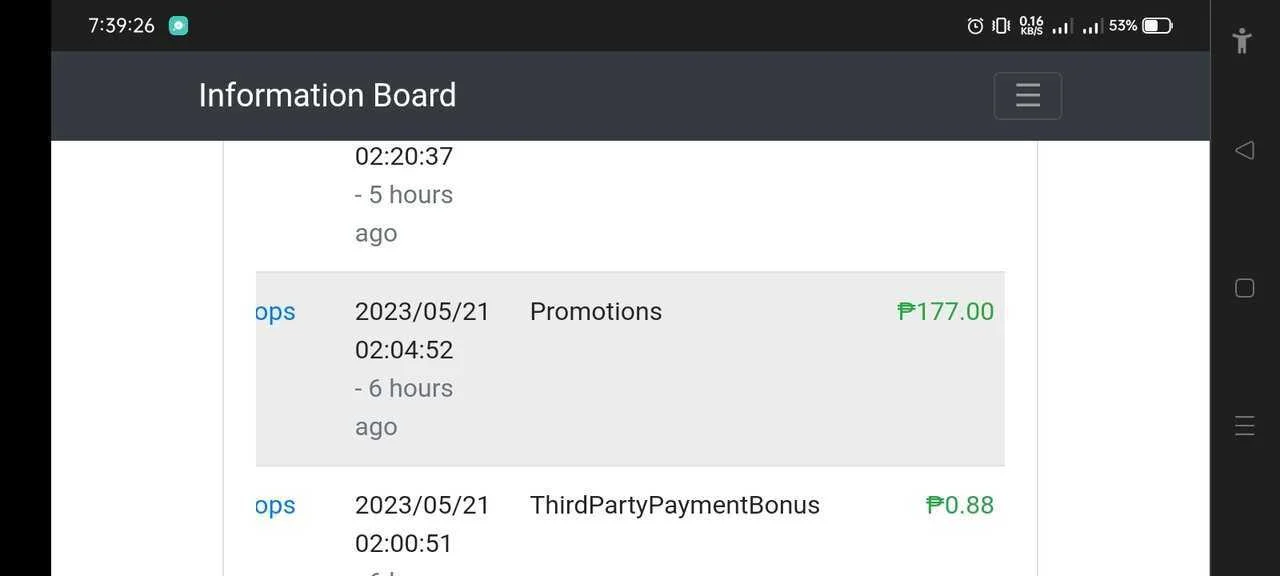Image resolution: width=1280 pixels, height=576 pixels.
Task: Click the ₱177.00 amount
Action: [x=946, y=312]
